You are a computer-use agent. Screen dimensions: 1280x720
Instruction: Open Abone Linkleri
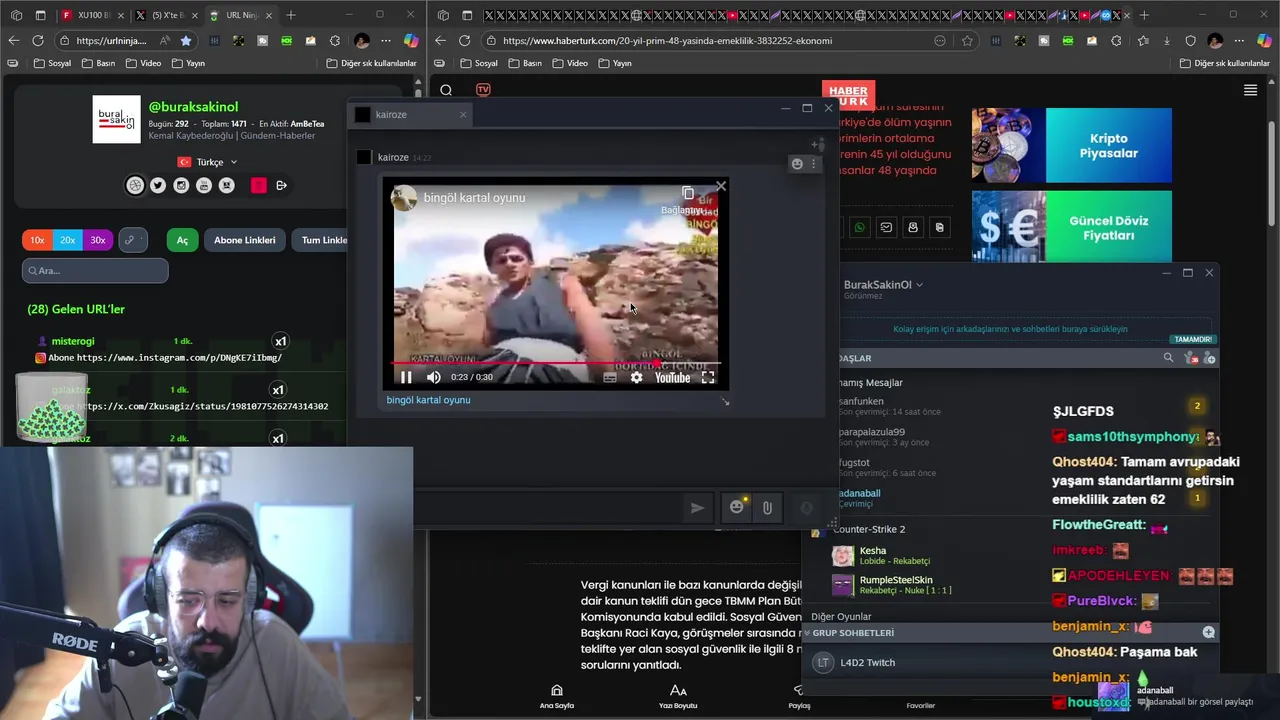245,240
